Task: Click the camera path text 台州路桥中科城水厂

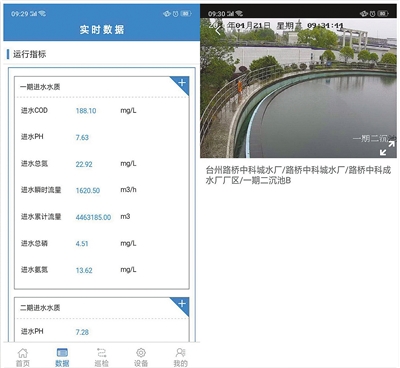Action: (x=243, y=170)
